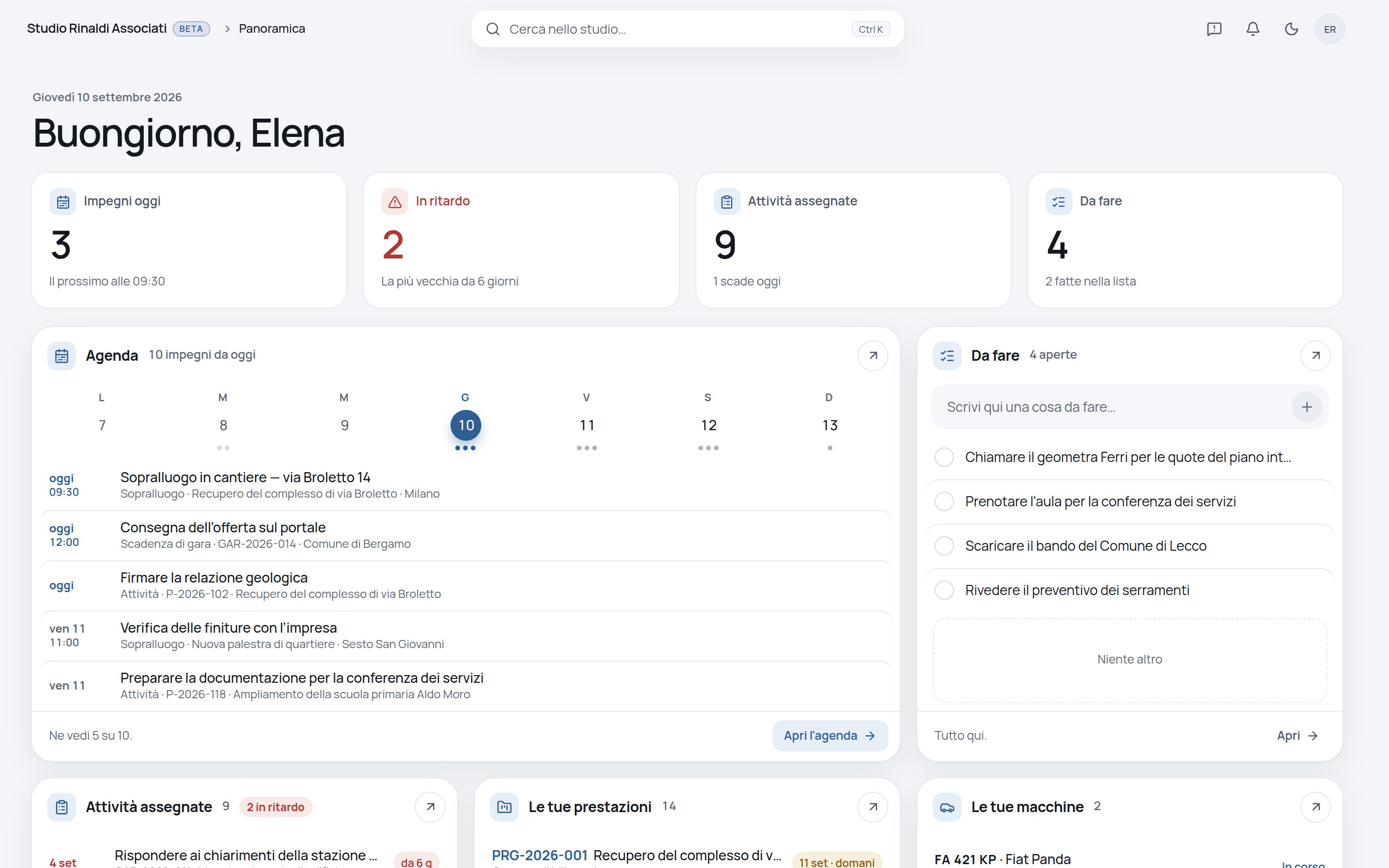Expand the Da fare panel with its arrow icon
Image resolution: width=1389 pixels, height=868 pixels.
point(1316,356)
